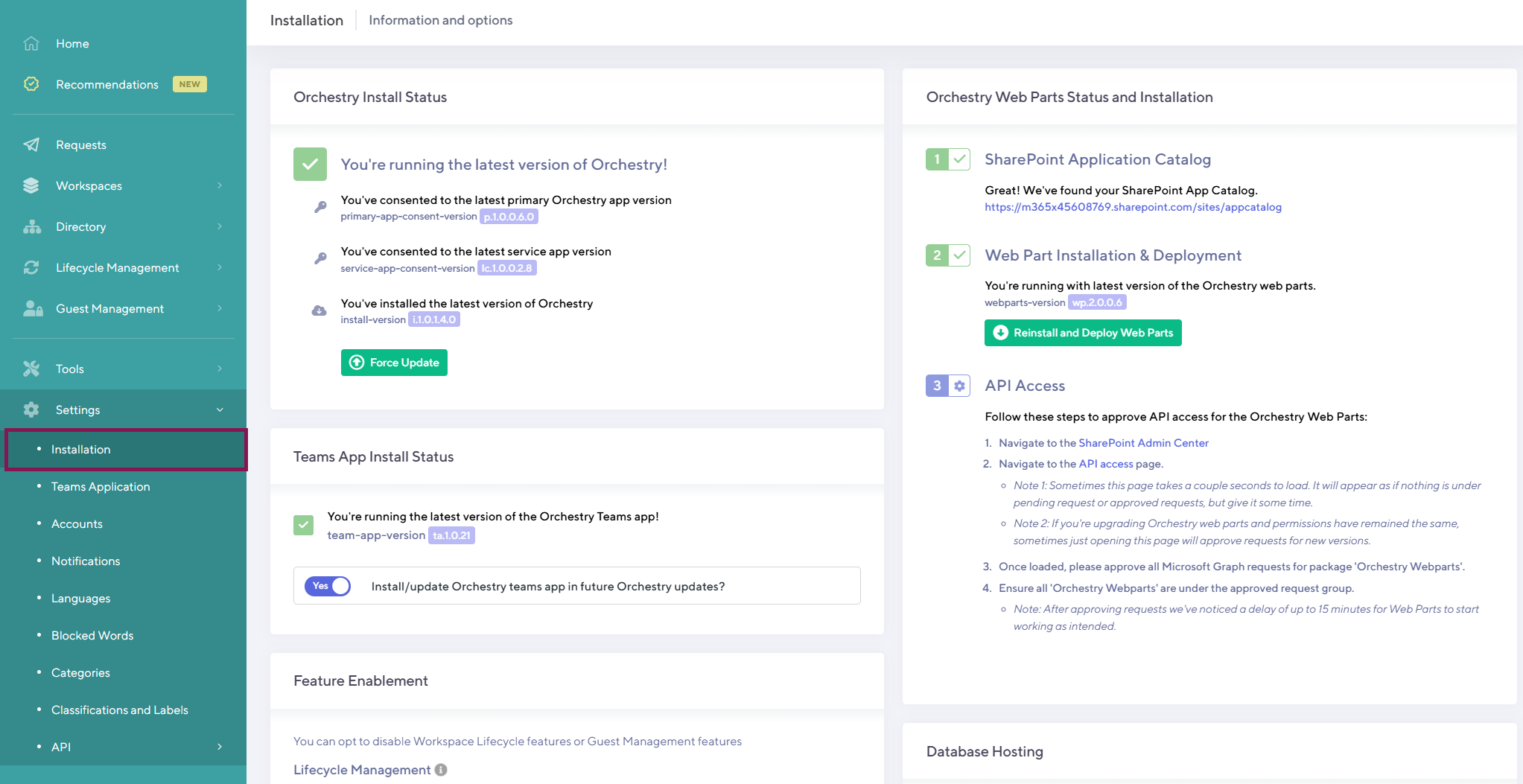Click the step 1 check for SharePoint Application Catalog
1523x784 pixels.
pos(959,159)
